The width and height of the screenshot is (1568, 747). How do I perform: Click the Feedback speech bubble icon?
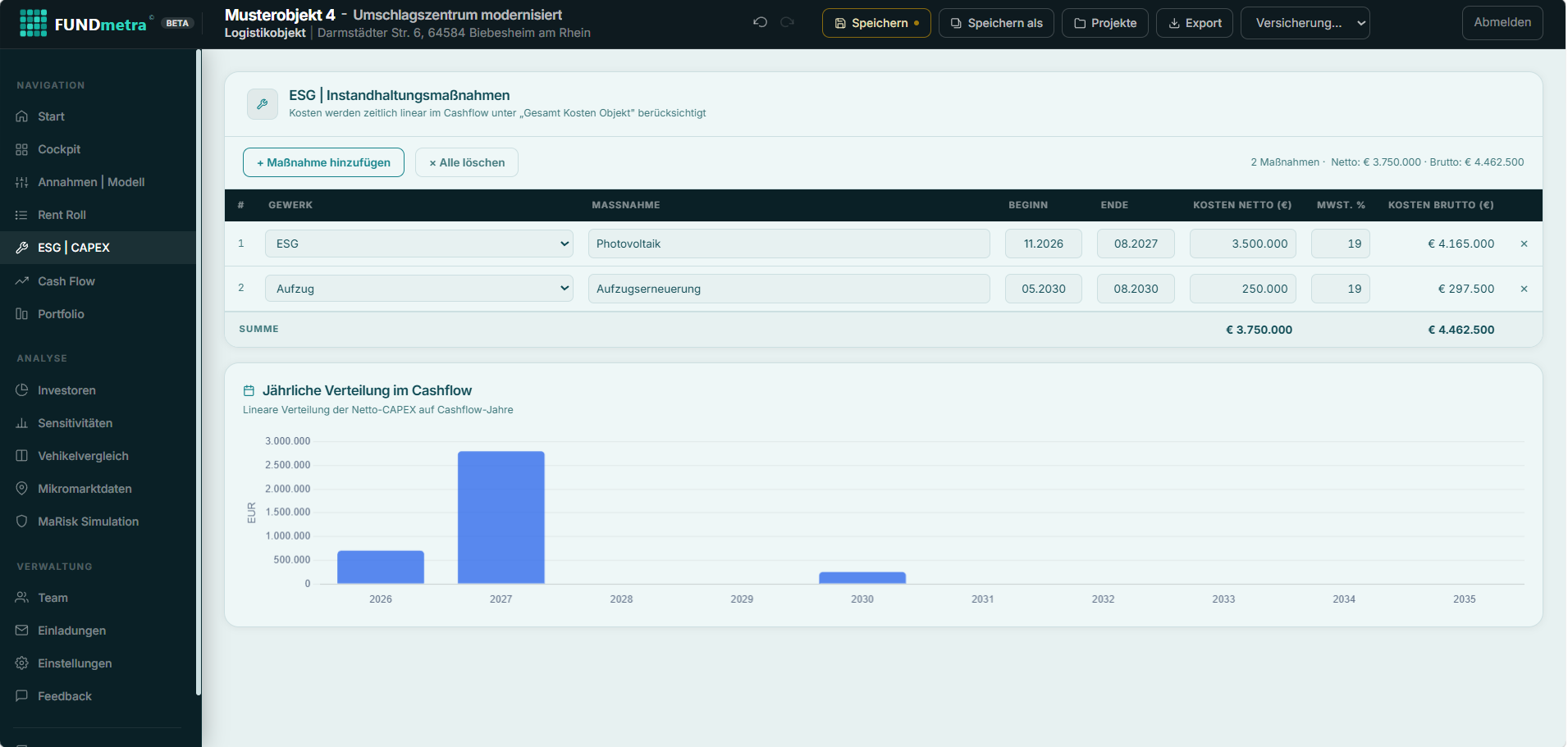pos(22,696)
